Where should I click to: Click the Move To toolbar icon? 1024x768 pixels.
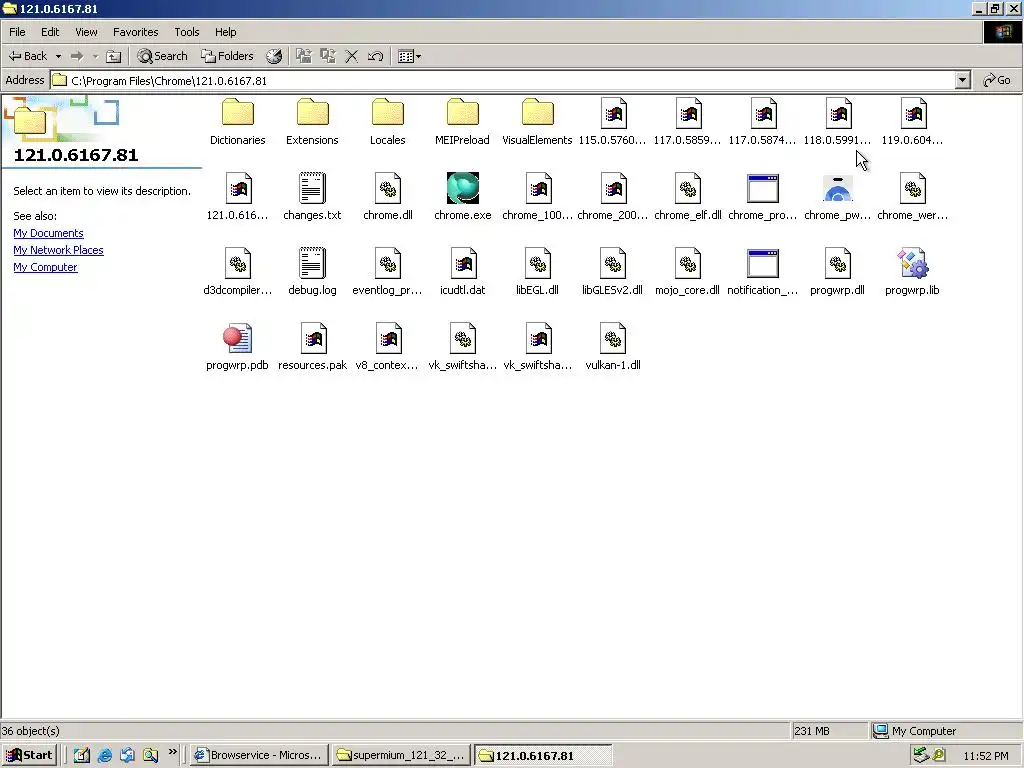[304, 56]
